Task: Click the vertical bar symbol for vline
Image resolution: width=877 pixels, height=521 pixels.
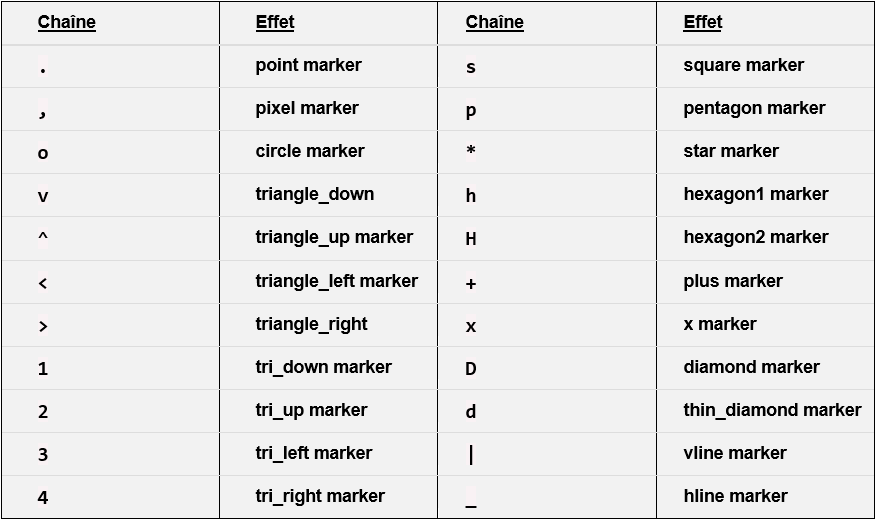Action: tap(471, 455)
